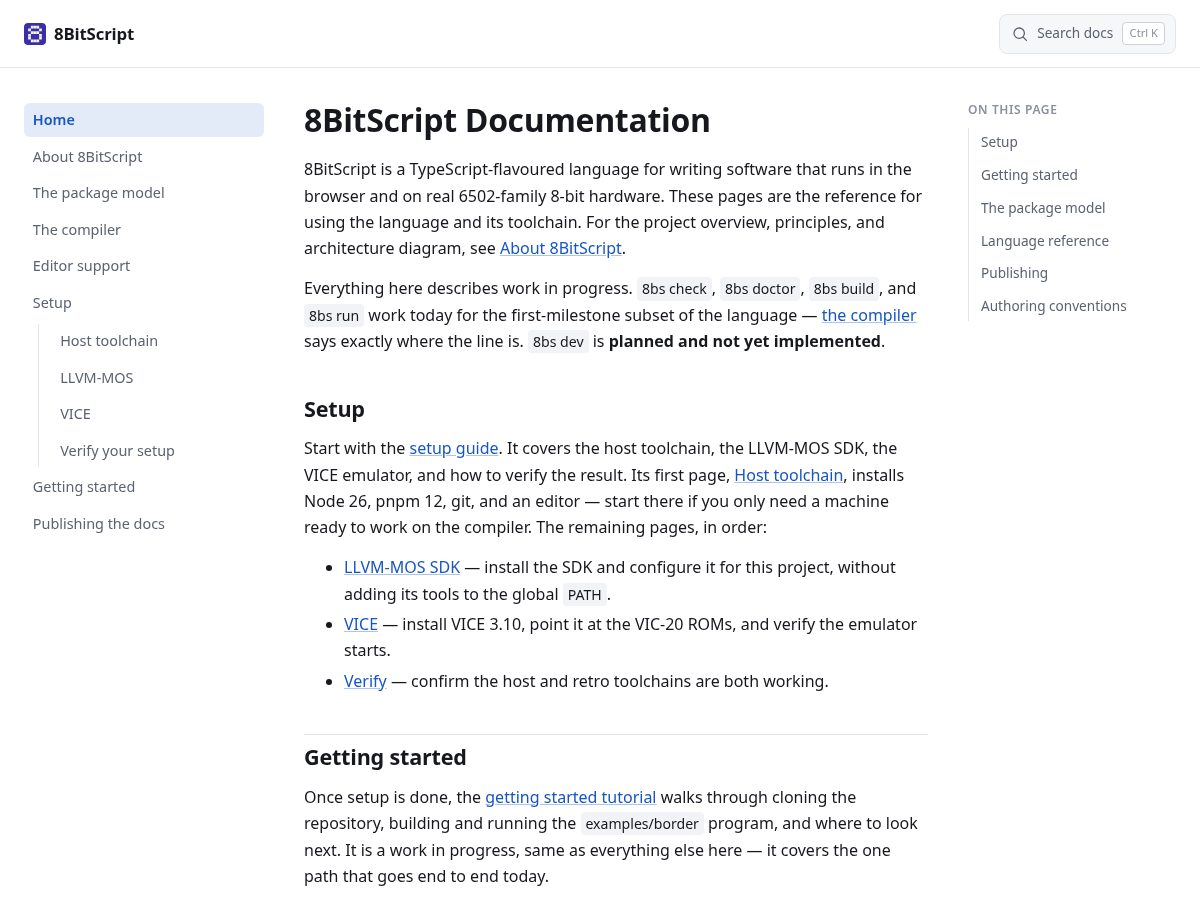Click the 8BitScript logo icon
This screenshot has height=900, width=1200.
[35, 34]
